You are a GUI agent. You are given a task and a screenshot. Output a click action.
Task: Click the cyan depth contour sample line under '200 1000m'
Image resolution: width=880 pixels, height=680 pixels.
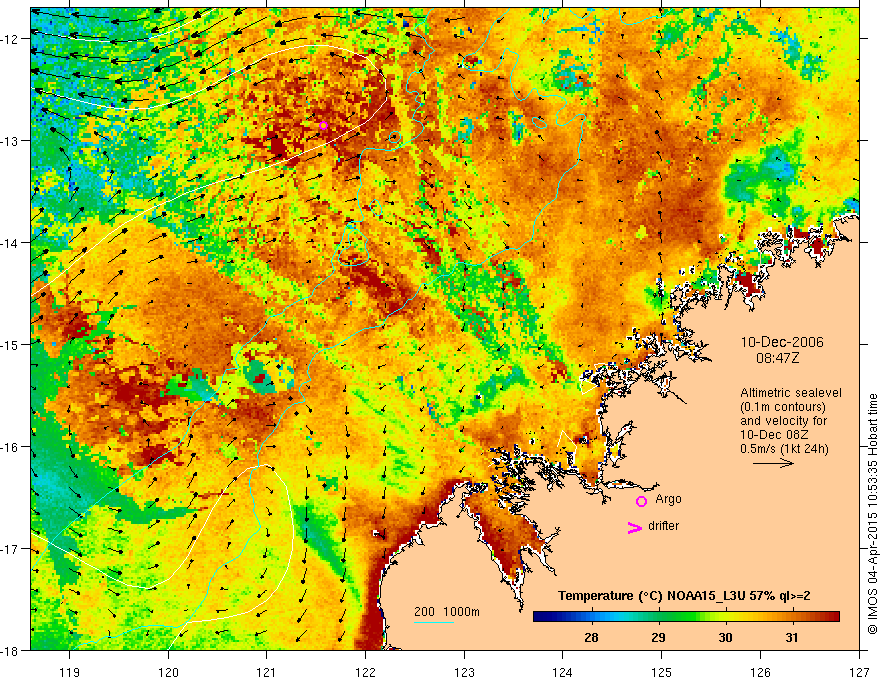434,622
